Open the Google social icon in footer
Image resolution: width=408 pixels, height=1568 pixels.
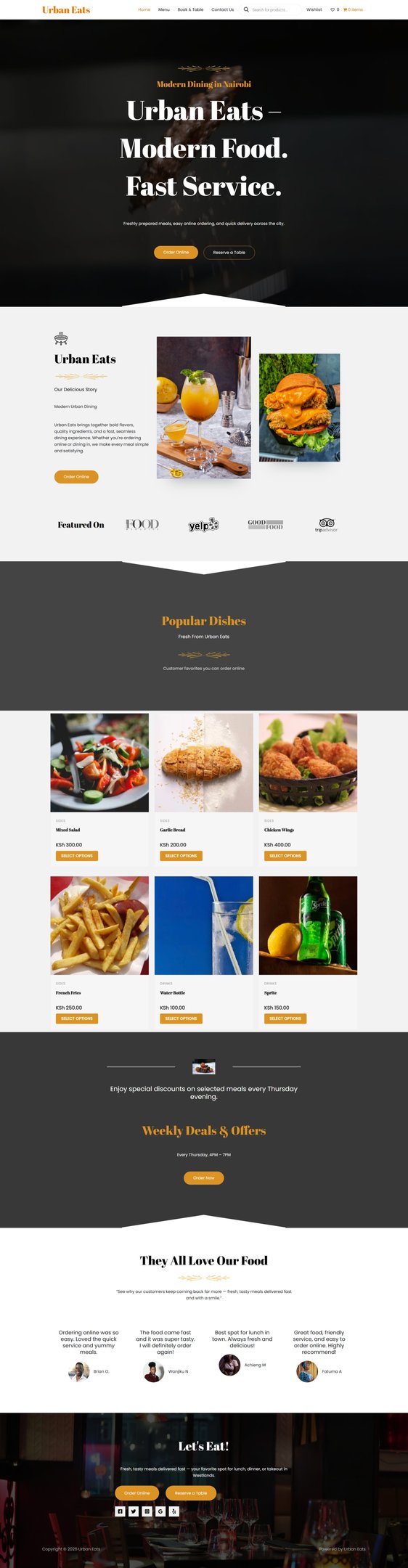[x=160, y=1511]
